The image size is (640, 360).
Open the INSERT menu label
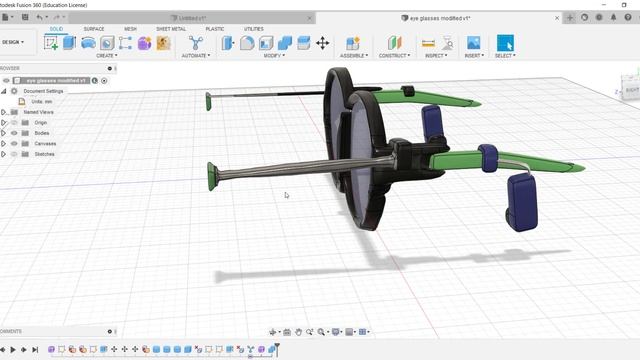[x=474, y=56]
